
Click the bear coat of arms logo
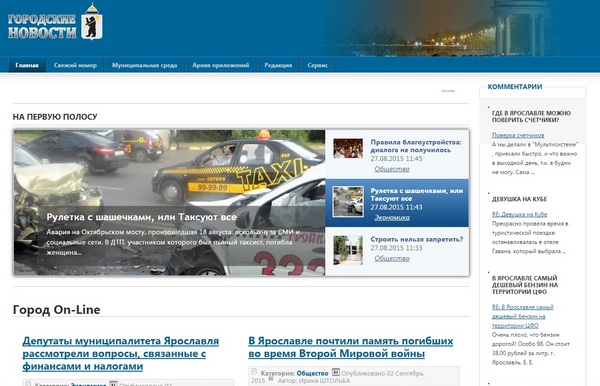tap(92, 22)
